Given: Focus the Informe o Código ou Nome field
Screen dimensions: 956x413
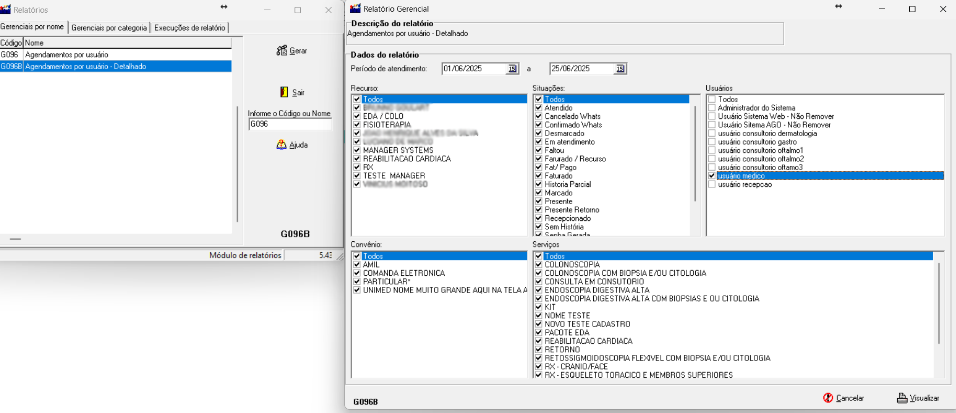Looking at the screenshot, I should 290,124.
